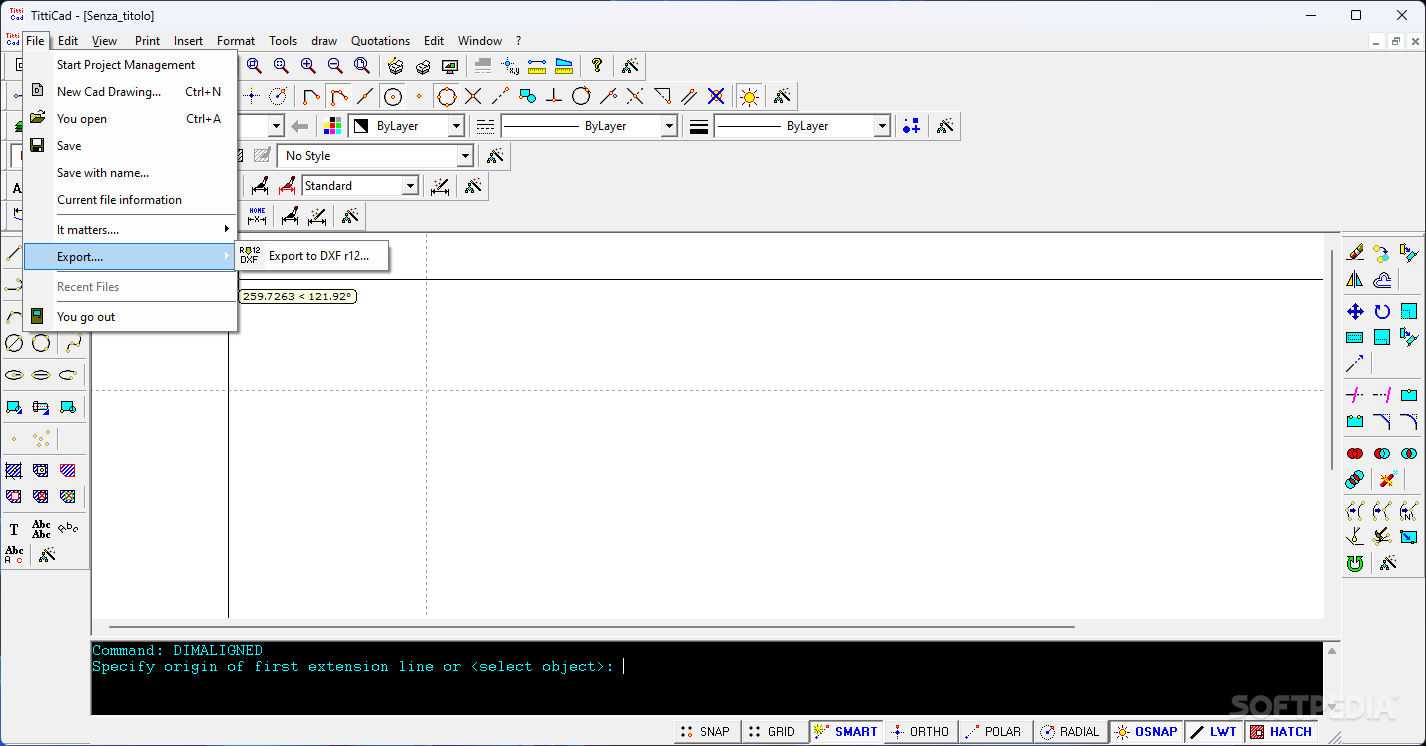Open the Format menu
The image size is (1426, 746).
pos(236,41)
